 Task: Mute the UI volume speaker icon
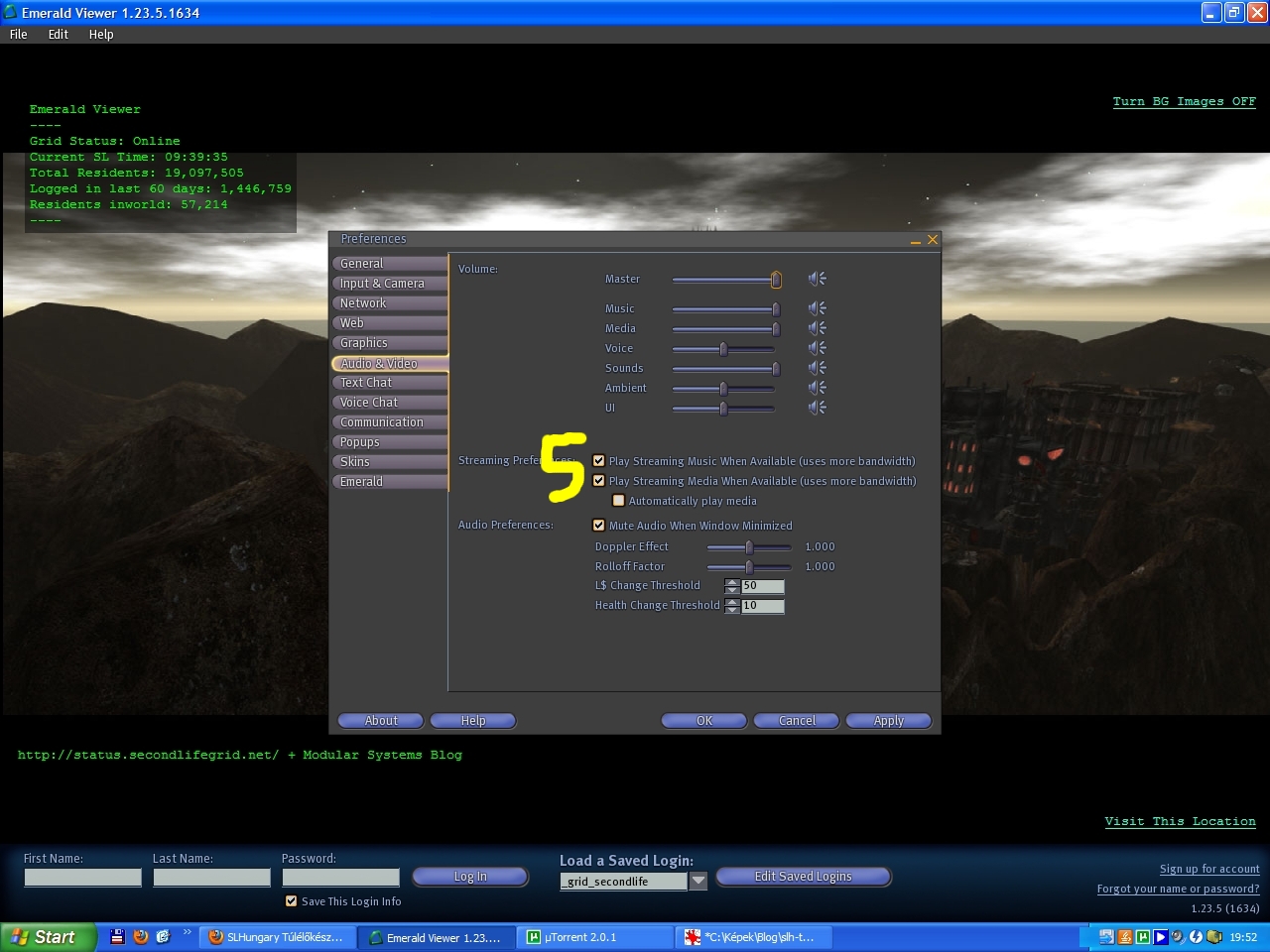pos(817,408)
